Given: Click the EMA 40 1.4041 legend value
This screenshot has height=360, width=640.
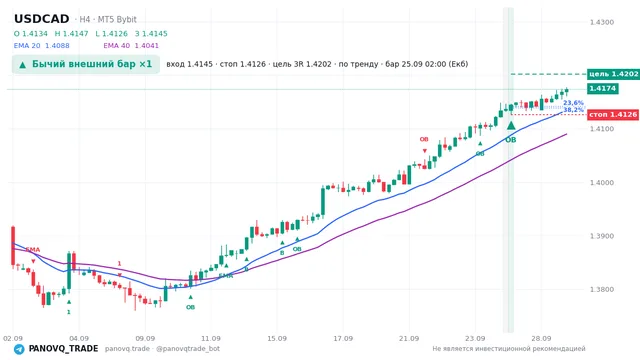Looking at the screenshot, I should (x=131, y=46).
